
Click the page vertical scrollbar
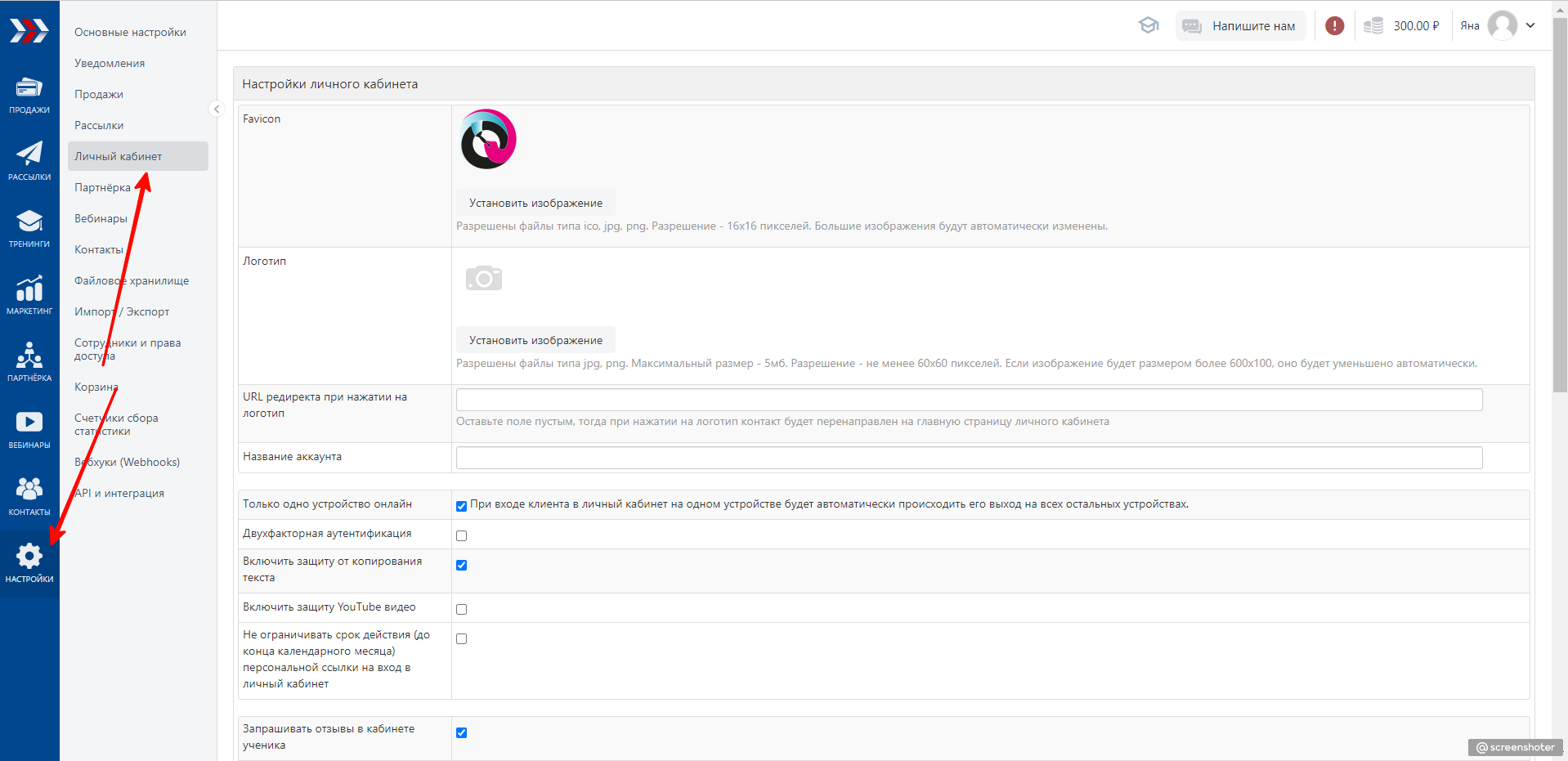1560,204
